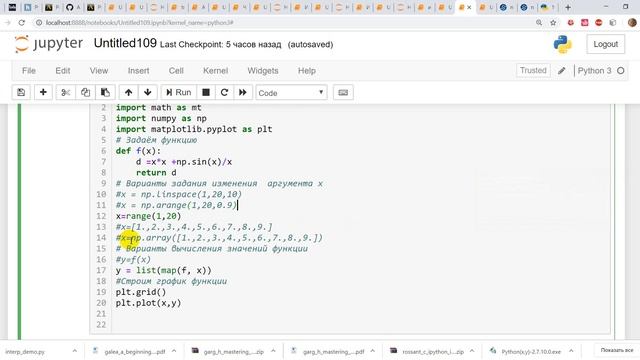
Task: Move the selected cell down with the arrow
Action: click(148, 93)
